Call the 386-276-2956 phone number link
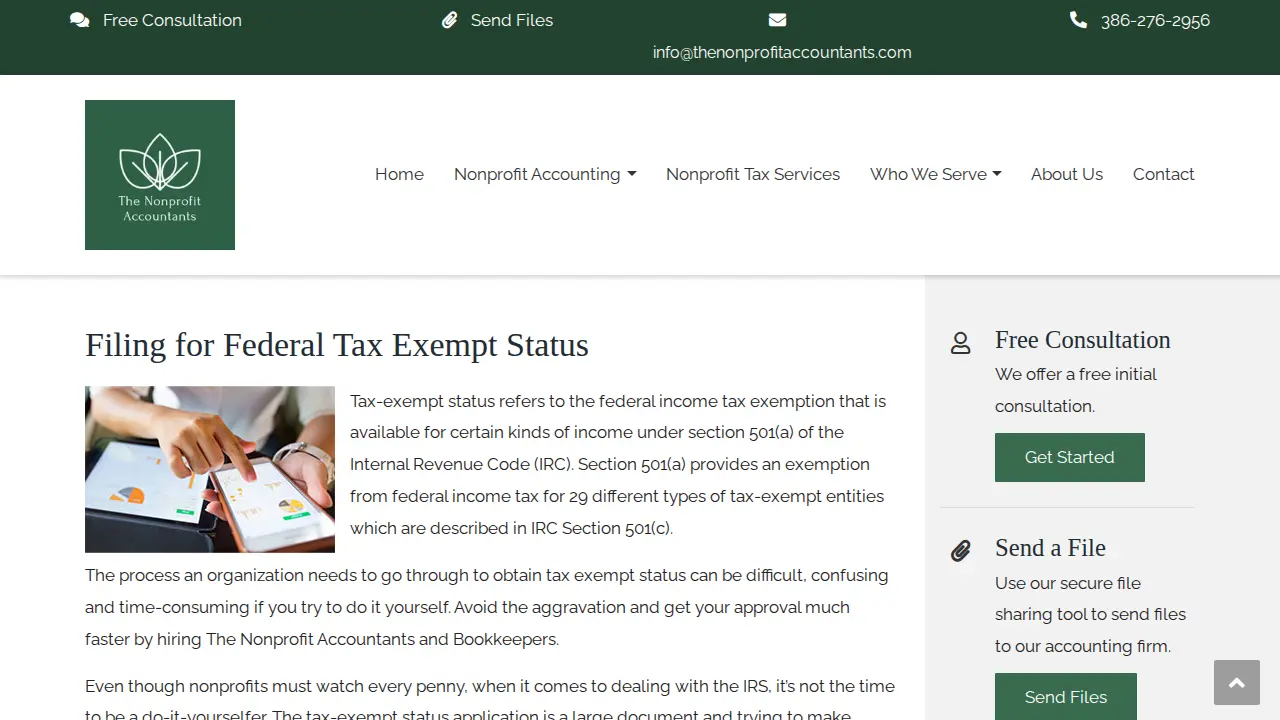The image size is (1280, 720). [x=1155, y=20]
